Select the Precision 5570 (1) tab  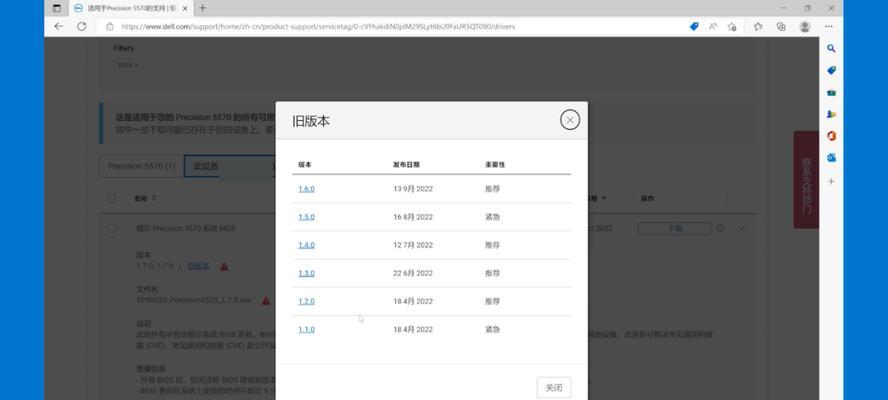pos(141,167)
